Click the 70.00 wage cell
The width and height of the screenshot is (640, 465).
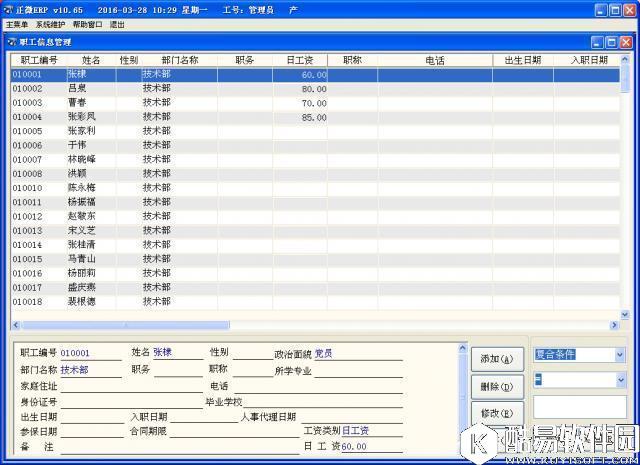tap(300, 103)
